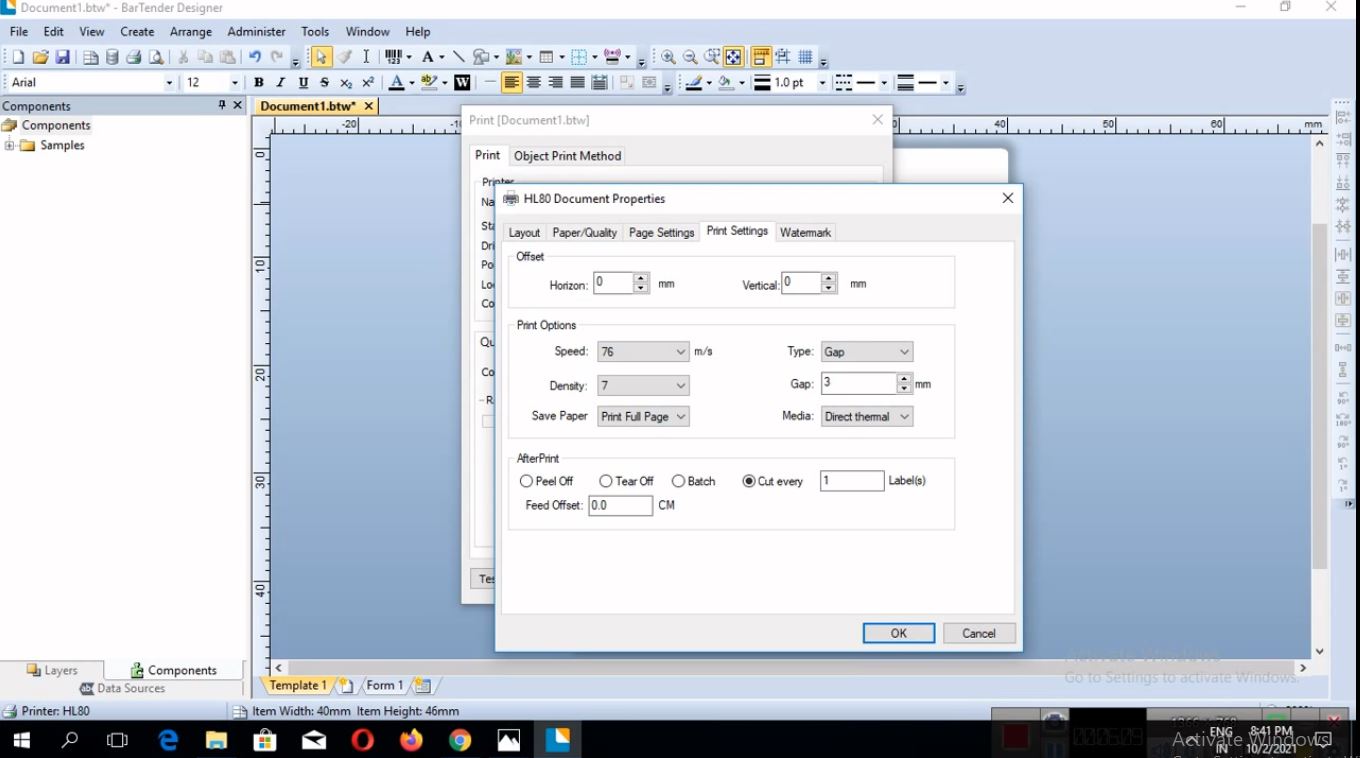The width and height of the screenshot is (1360, 758).
Task: Click OK in HL80 Document Properties
Action: tap(898, 633)
